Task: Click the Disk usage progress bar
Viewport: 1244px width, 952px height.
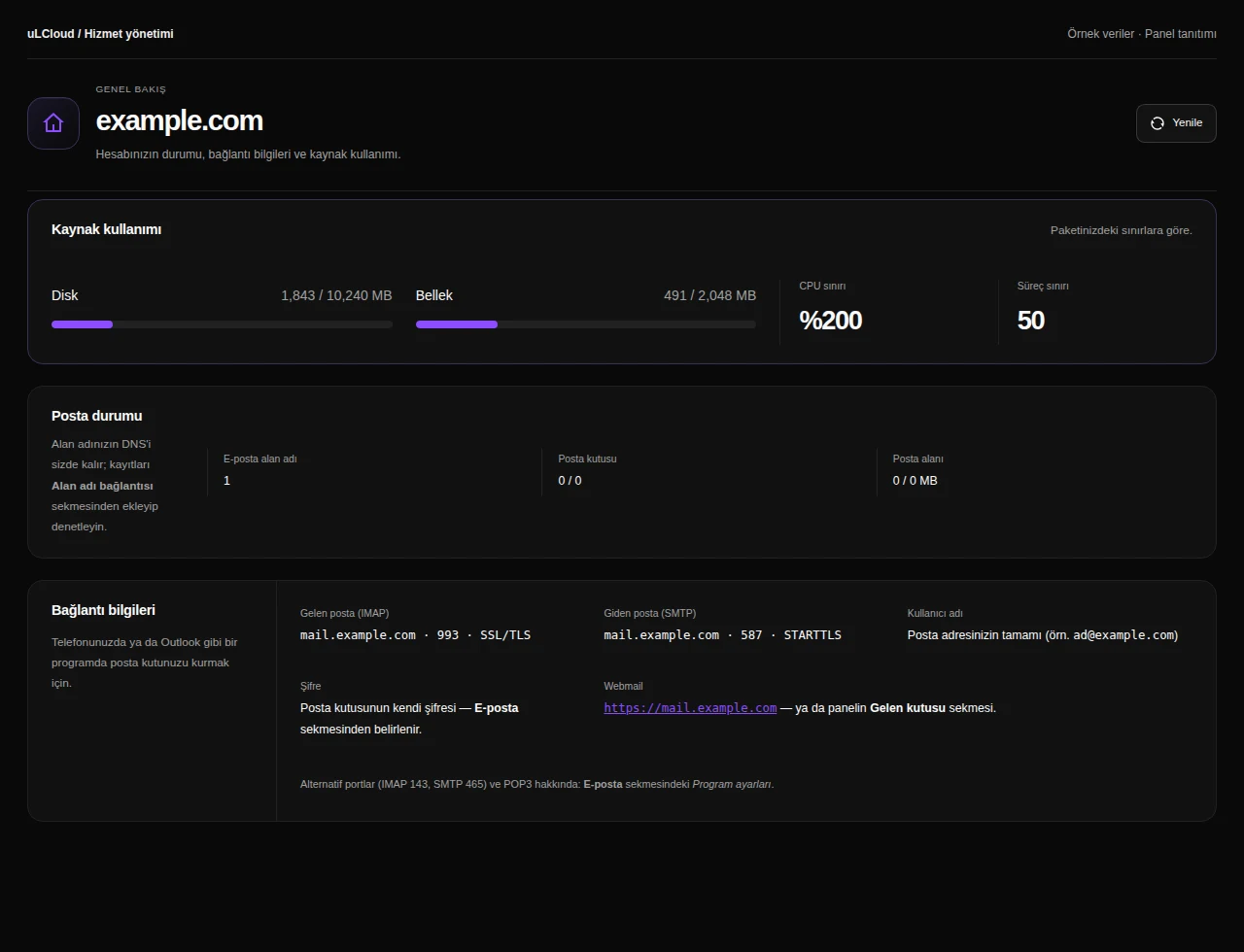Action: click(x=222, y=324)
